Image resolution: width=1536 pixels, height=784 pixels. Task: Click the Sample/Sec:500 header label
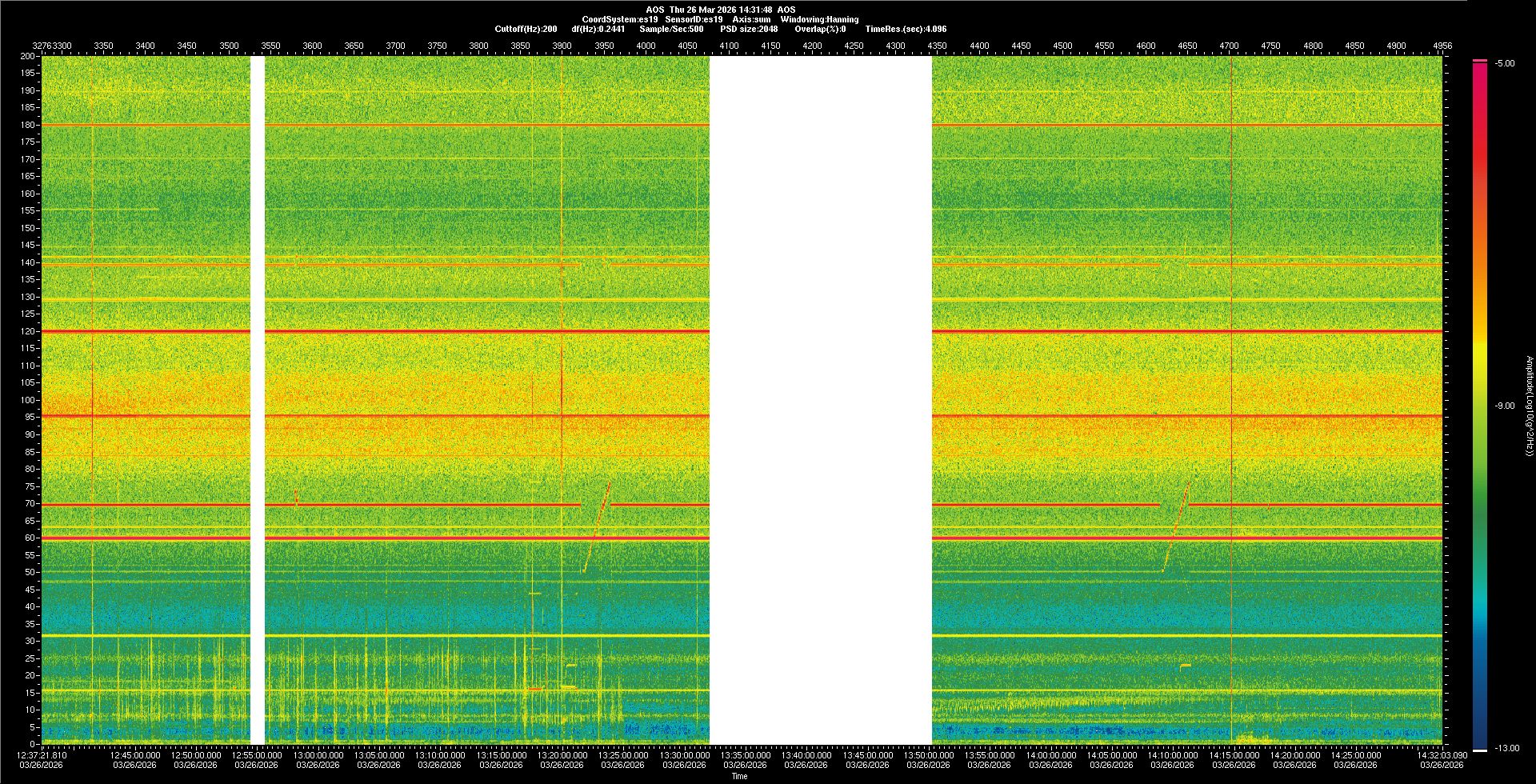(671, 29)
